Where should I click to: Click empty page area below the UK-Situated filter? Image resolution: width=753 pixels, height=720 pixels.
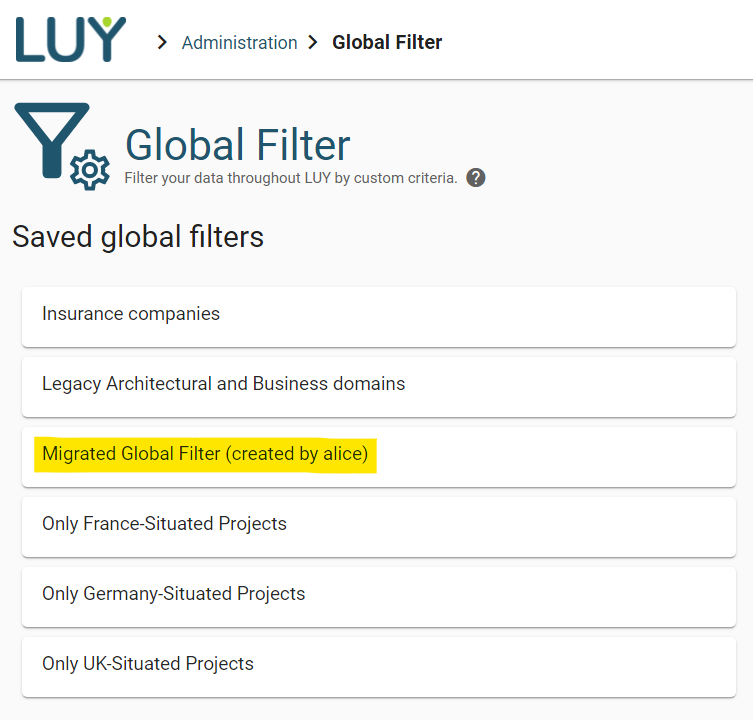(x=378, y=708)
